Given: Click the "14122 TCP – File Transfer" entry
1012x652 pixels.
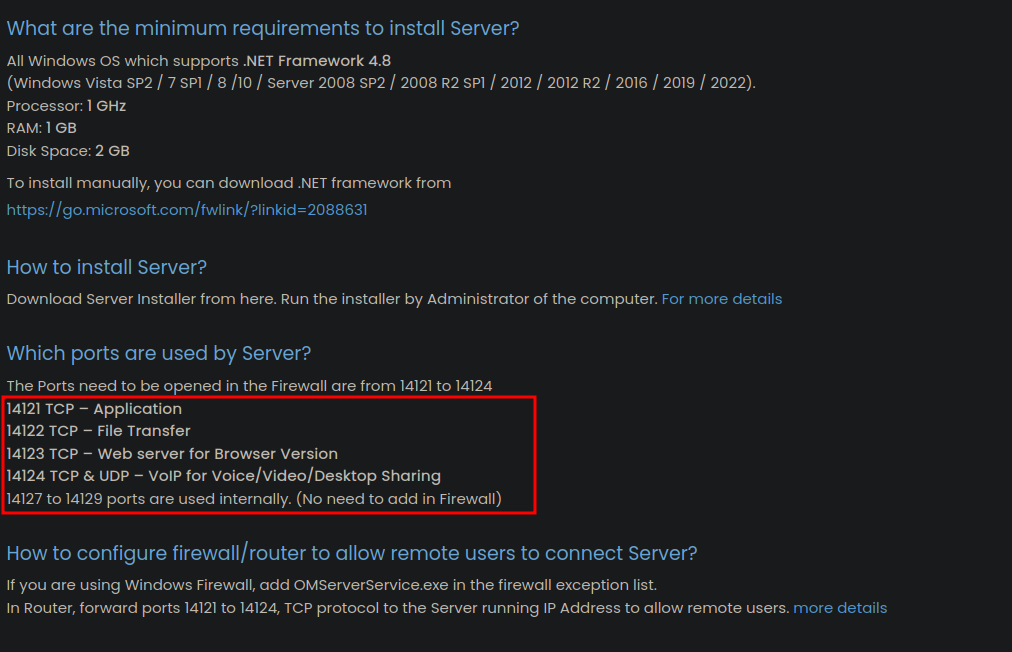Looking at the screenshot, I should click(98, 431).
